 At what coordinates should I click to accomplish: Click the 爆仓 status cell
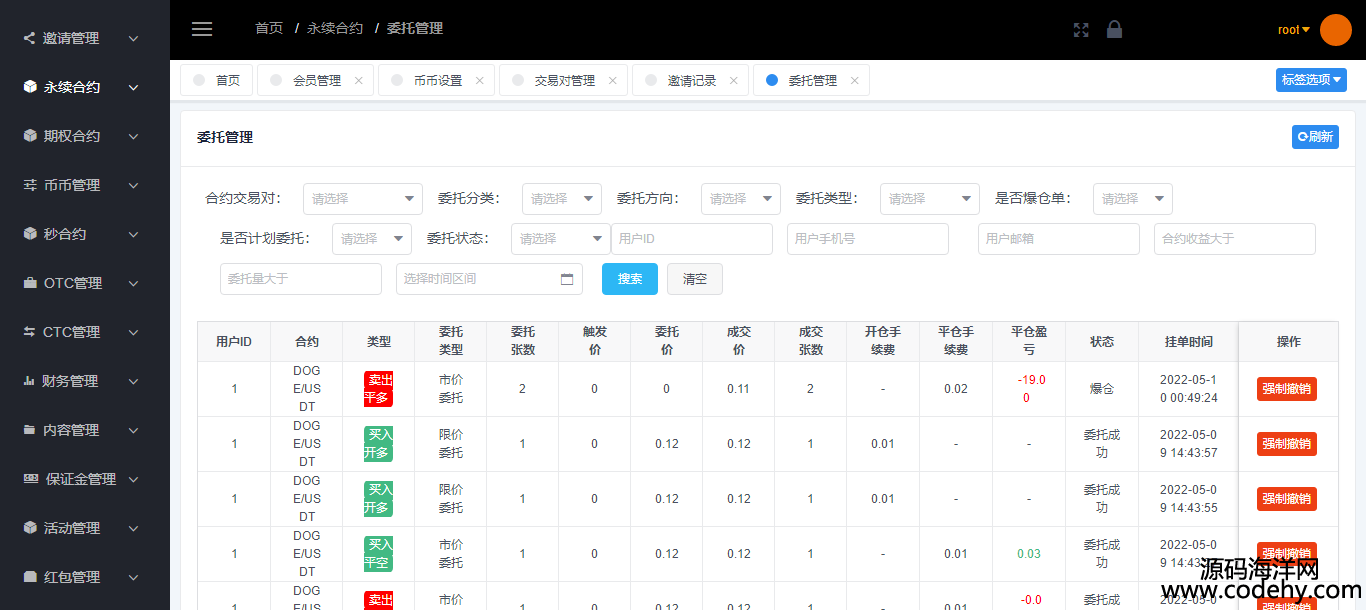click(x=1102, y=389)
